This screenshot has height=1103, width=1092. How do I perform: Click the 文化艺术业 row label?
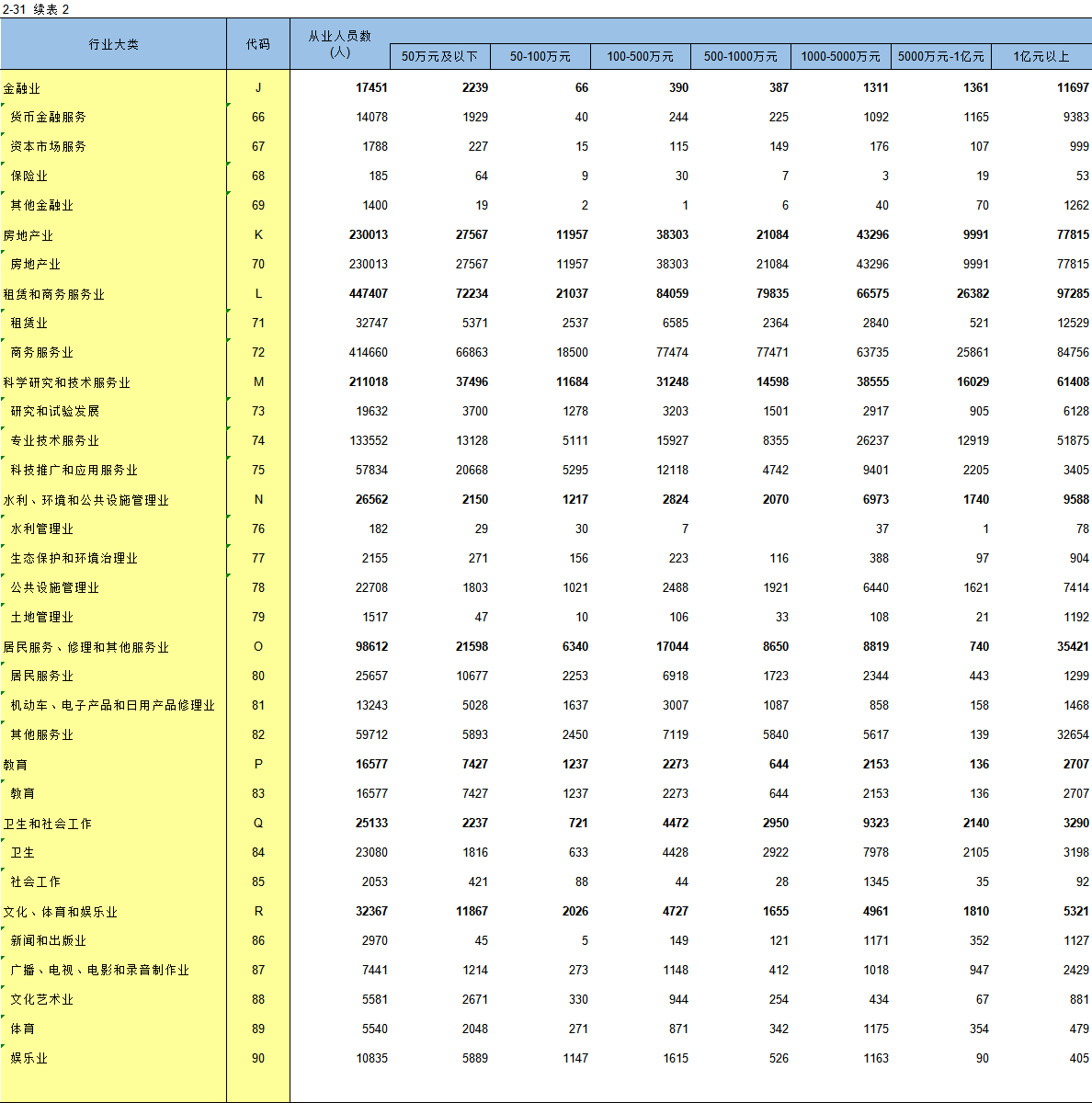click(41, 1000)
